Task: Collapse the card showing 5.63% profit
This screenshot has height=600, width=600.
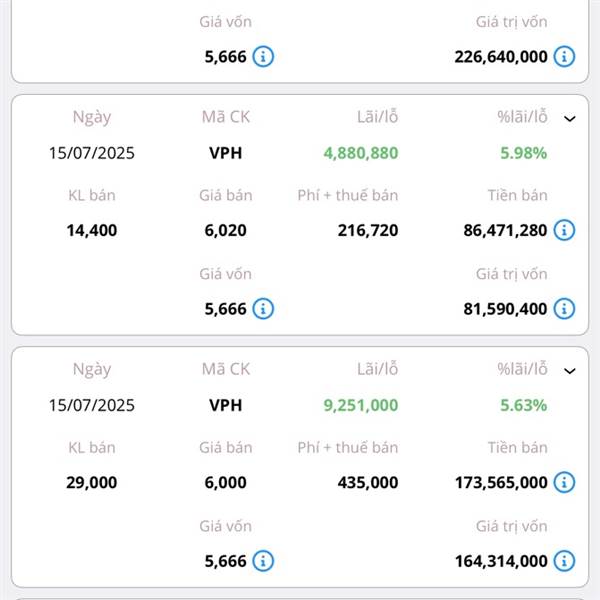Action: point(570,370)
